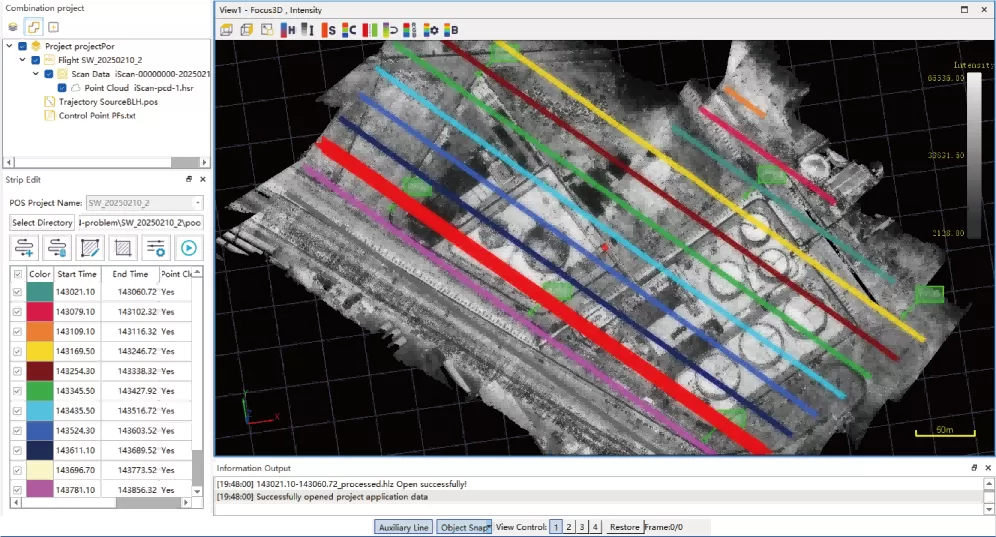Click the strip settings icon with gear
The height and width of the screenshot is (537, 996).
pos(155,248)
